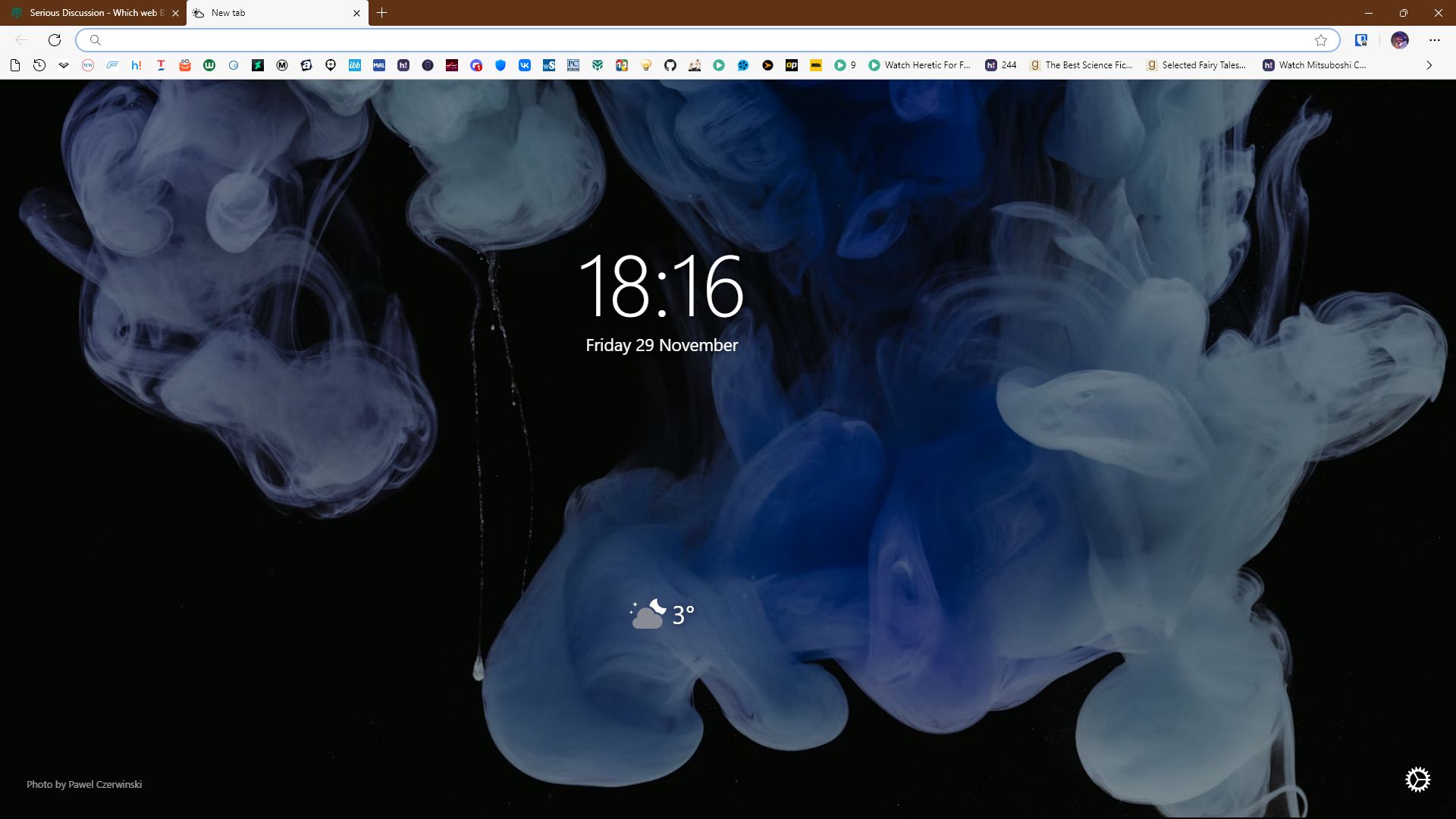Click the MAL bookmark icon

379,65
